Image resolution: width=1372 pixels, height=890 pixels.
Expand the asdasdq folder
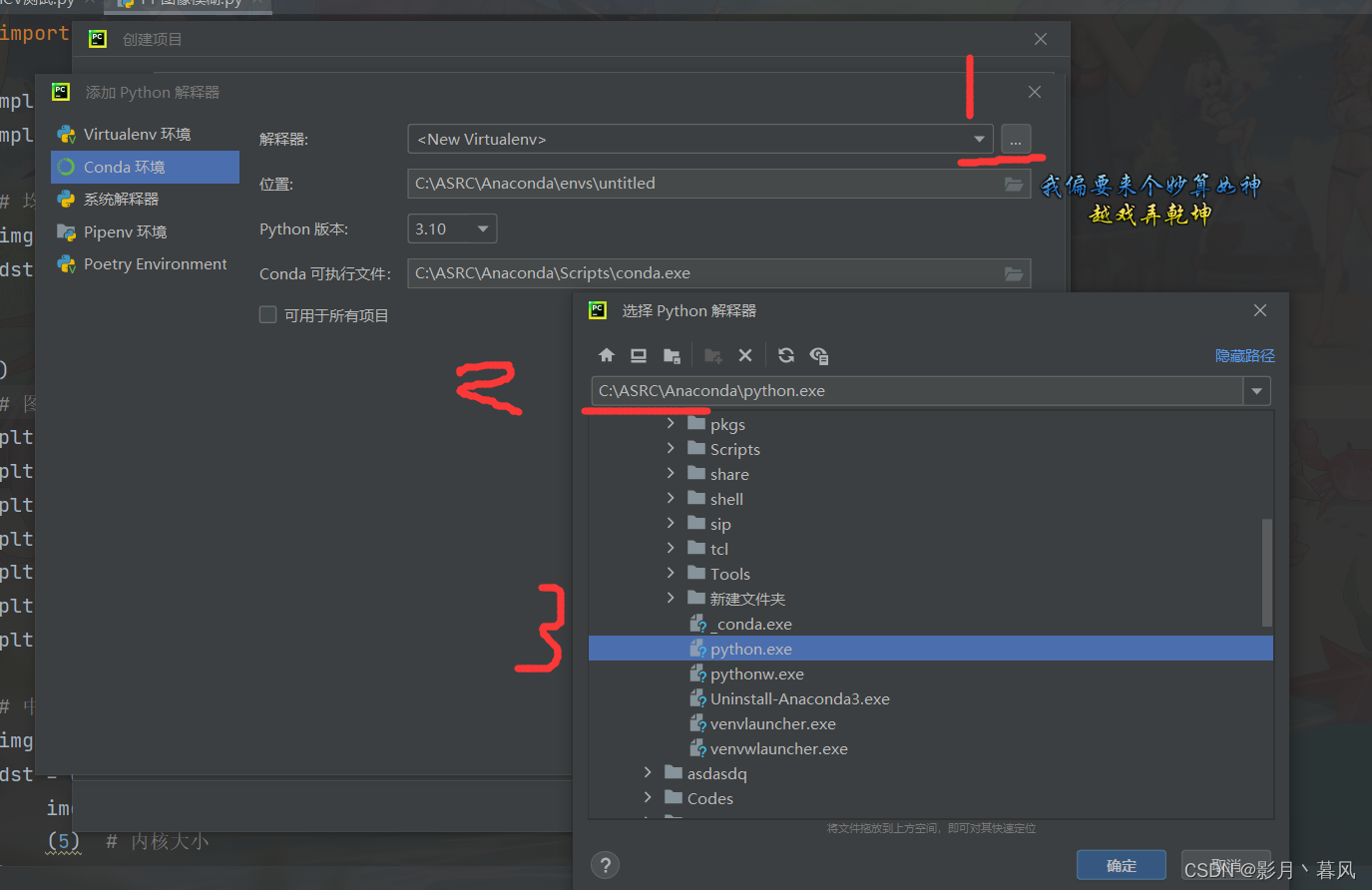[x=648, y=773]
